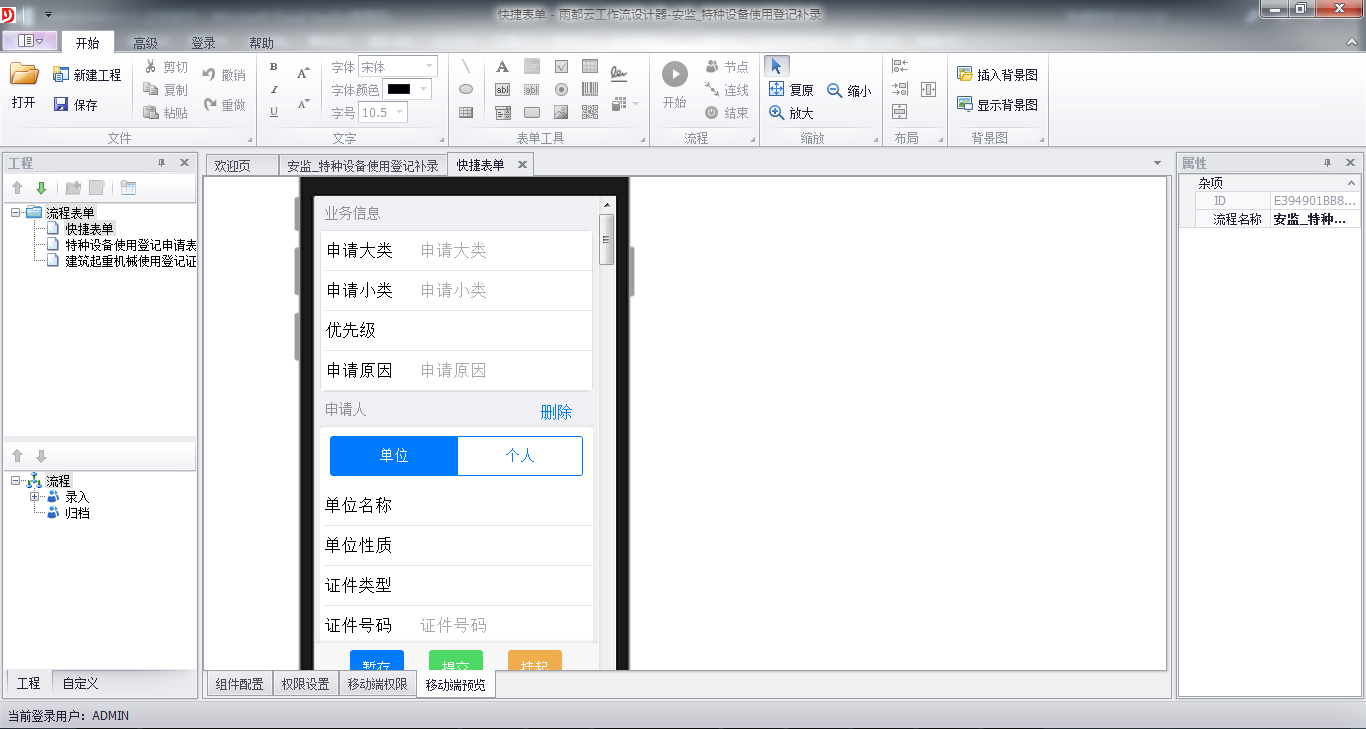
Task: Close the 快捷表单 document tab
Action: click(522, 165)
